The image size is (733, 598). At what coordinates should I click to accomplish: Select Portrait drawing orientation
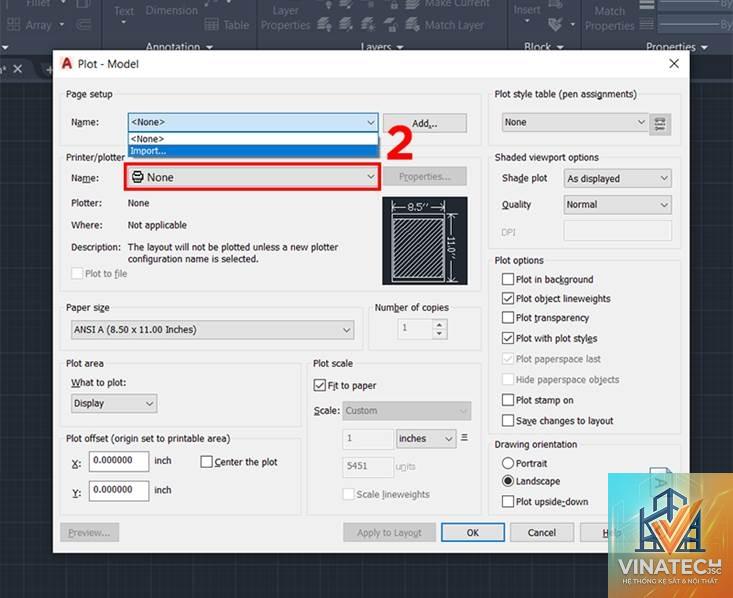point(508,463)
